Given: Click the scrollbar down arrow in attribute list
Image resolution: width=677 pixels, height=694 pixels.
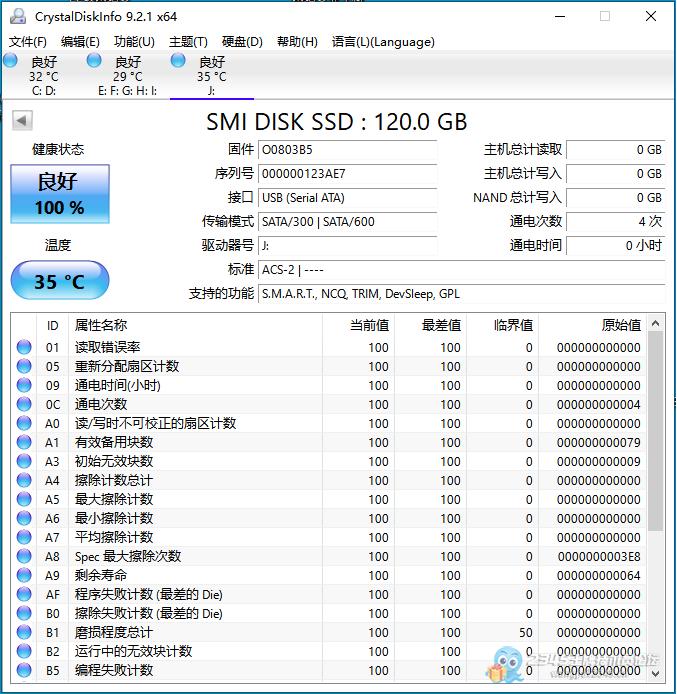Looking at the screenshot, I should point(655,673).
